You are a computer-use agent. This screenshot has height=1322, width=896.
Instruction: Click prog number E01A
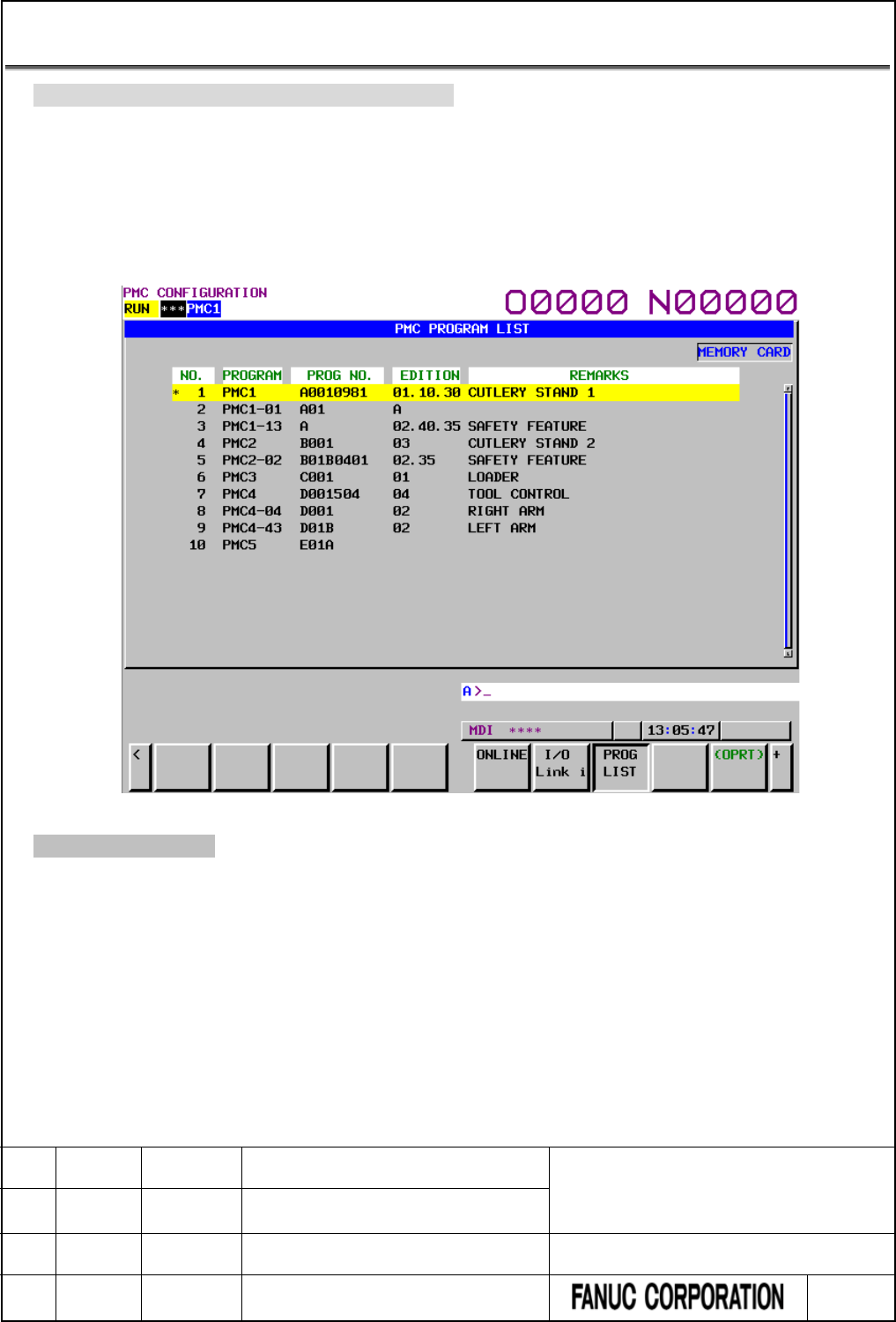coord(316,545)
